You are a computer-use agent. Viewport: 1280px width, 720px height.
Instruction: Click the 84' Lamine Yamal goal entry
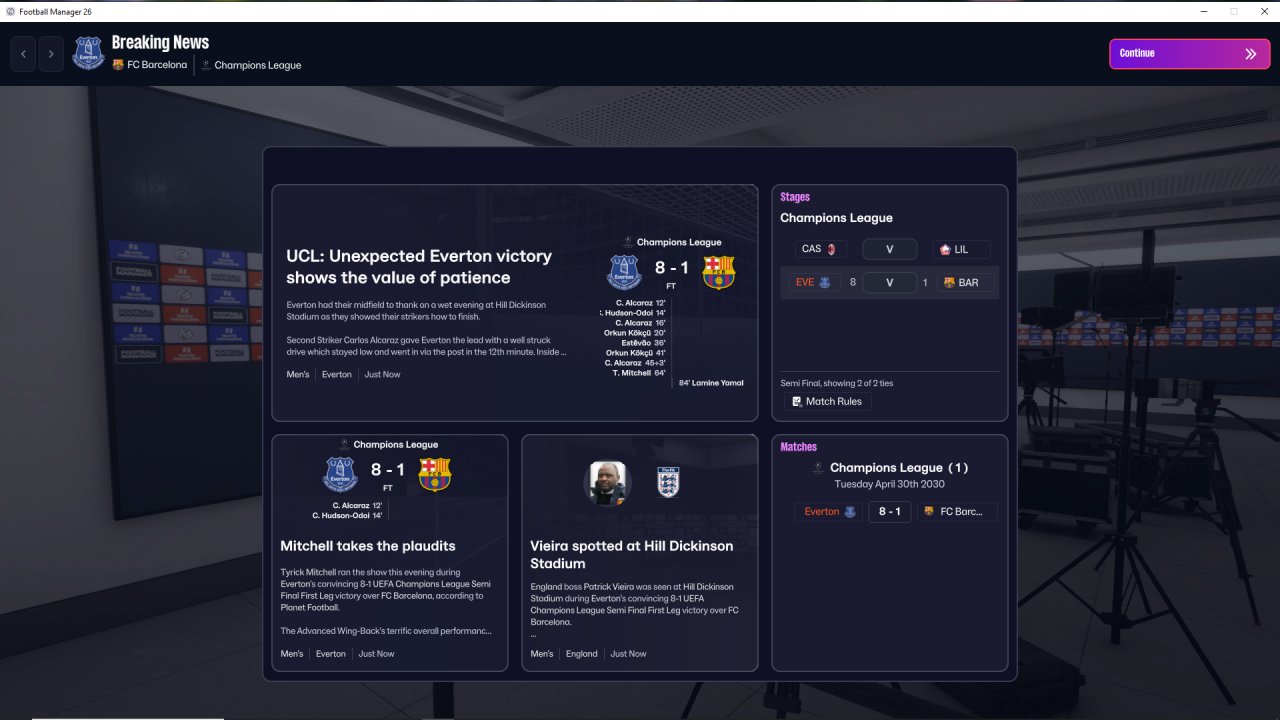pos(712,383)
